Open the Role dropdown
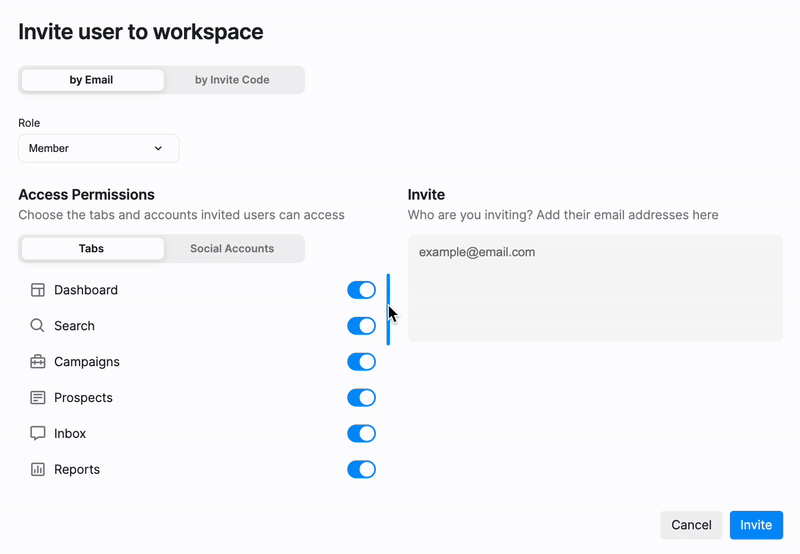The image size is (800, 554). tap(98, 148)
